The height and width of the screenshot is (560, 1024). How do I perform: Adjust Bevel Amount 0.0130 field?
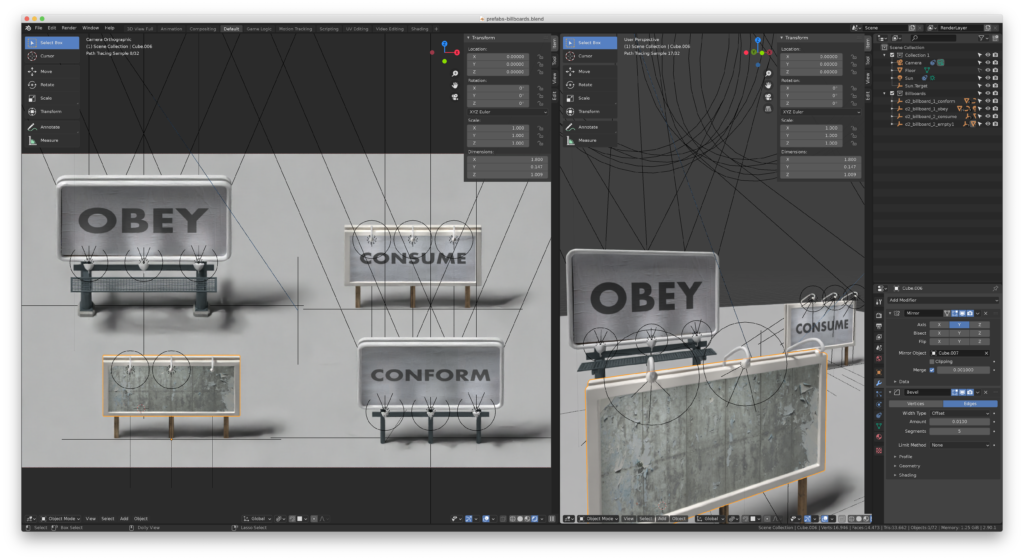coord(959,422)
